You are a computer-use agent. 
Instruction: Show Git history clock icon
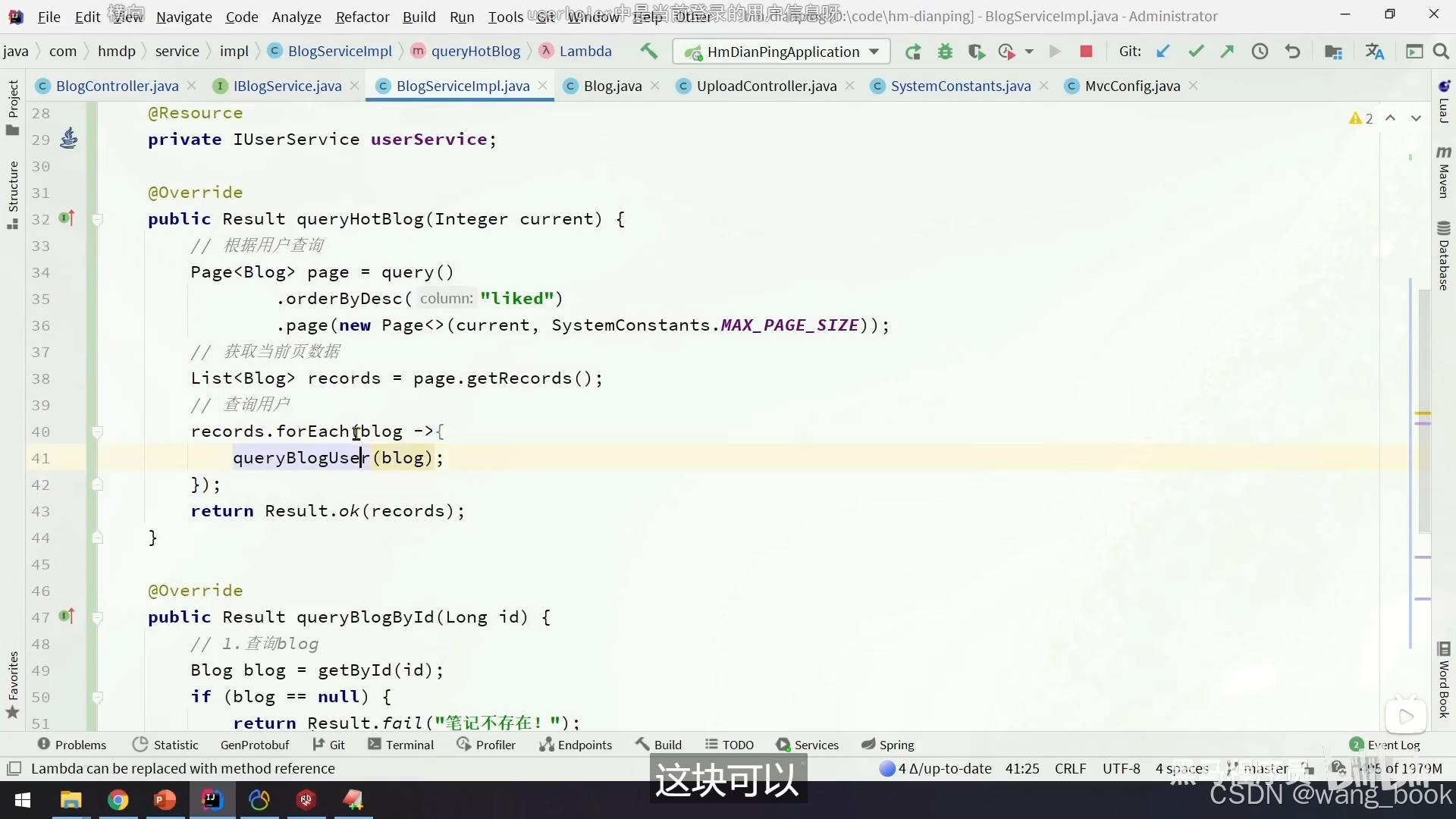pos(1260,52)
